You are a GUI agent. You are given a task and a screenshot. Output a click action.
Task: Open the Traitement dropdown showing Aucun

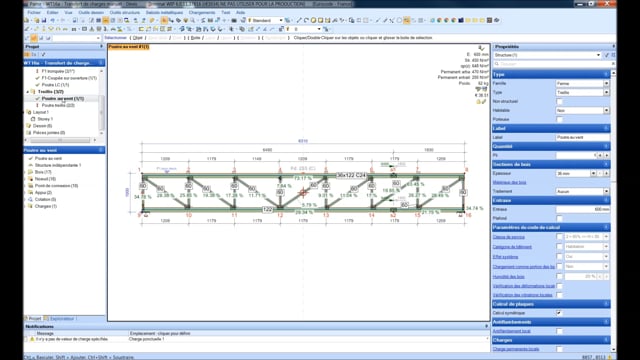pyautogui.click(x=582, y=191)
